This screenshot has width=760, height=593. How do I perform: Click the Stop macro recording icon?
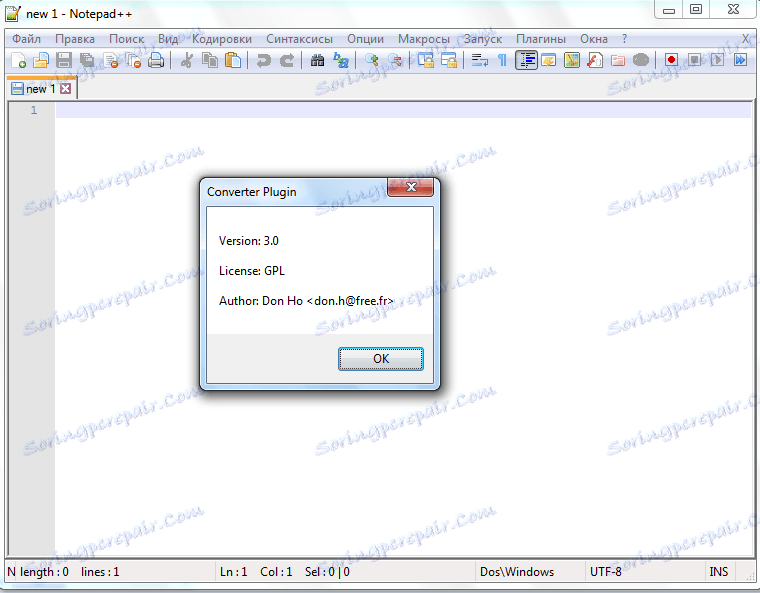tap(695, 61)
